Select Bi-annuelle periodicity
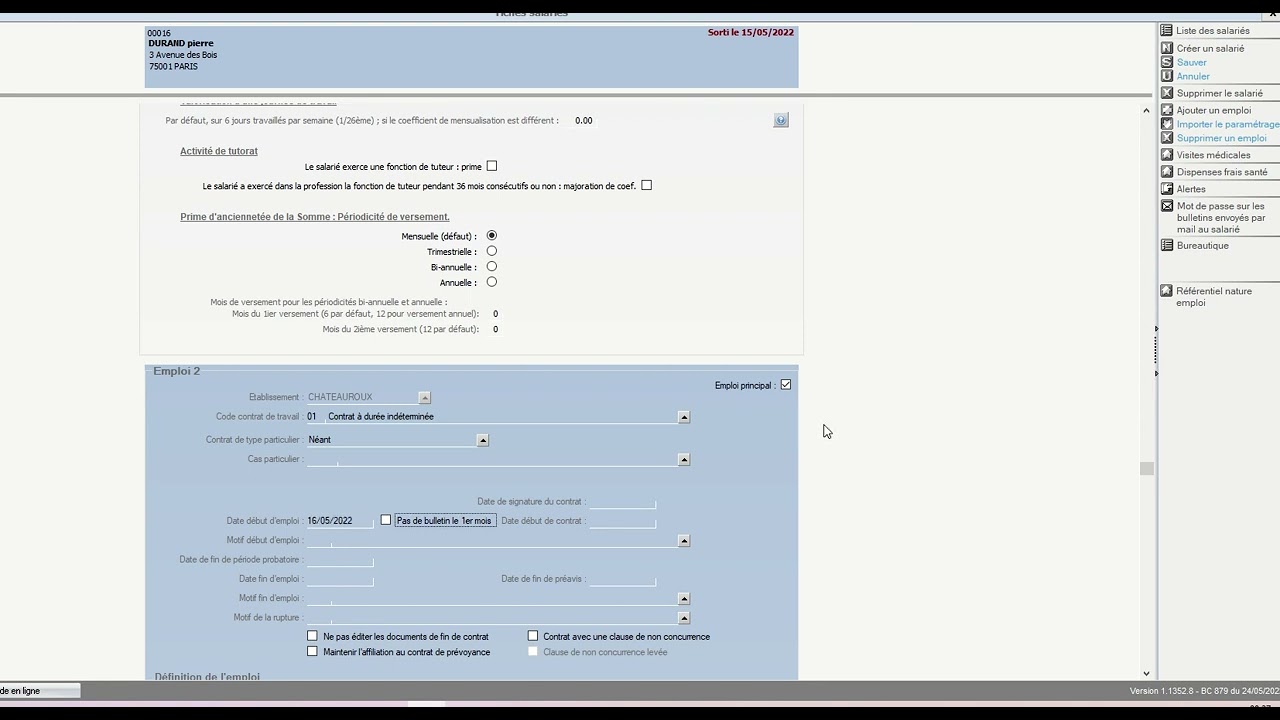The height and width of the screenshot is (720, 1280). pos(491,267)
